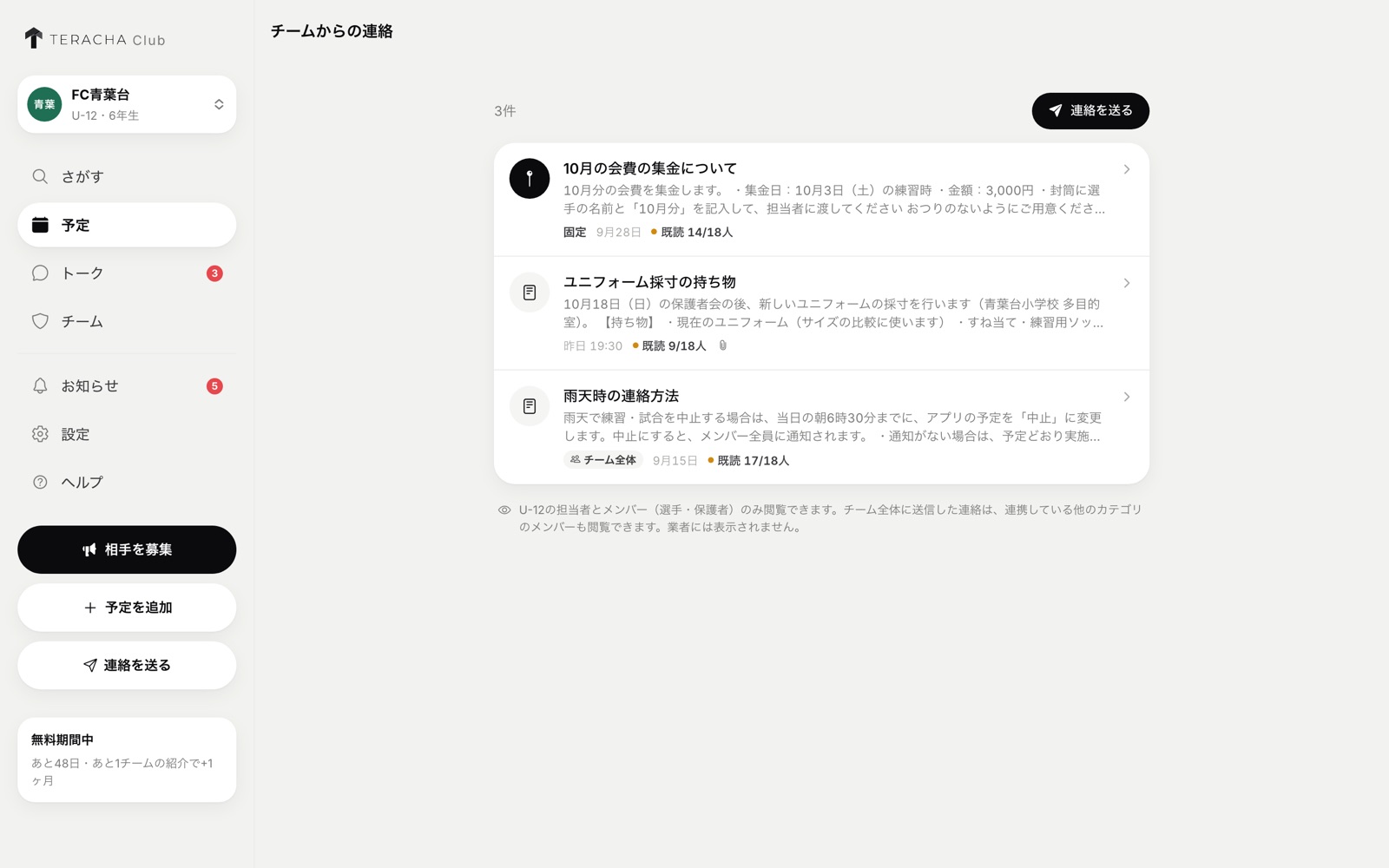The image size is (1389, 868).
Task: Select 予定 in the sidebar
Action: (x=127, y=225)
